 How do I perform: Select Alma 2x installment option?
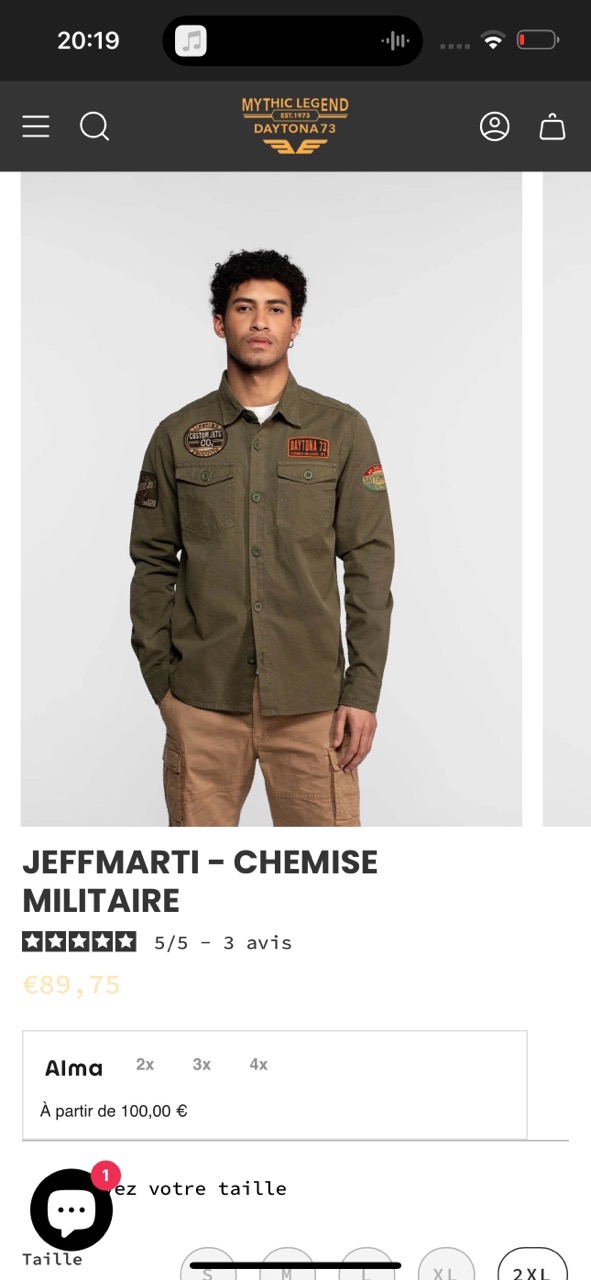point(145,1065)
